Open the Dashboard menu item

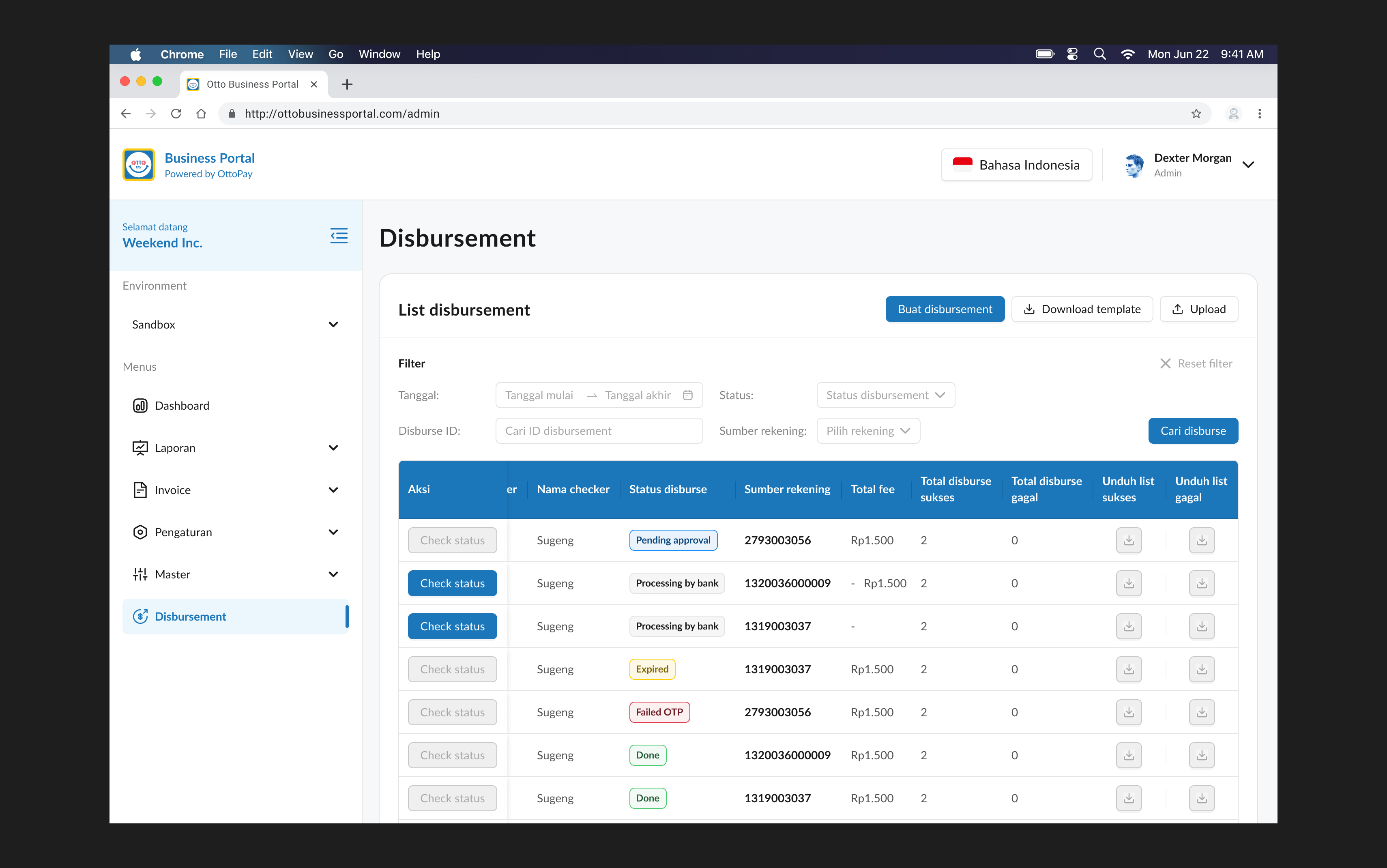coord(182,406)
